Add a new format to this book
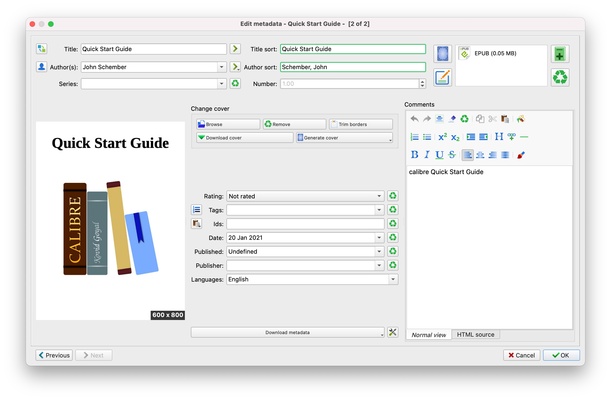This screenshot has width=611, height=400. pos(560,54)
